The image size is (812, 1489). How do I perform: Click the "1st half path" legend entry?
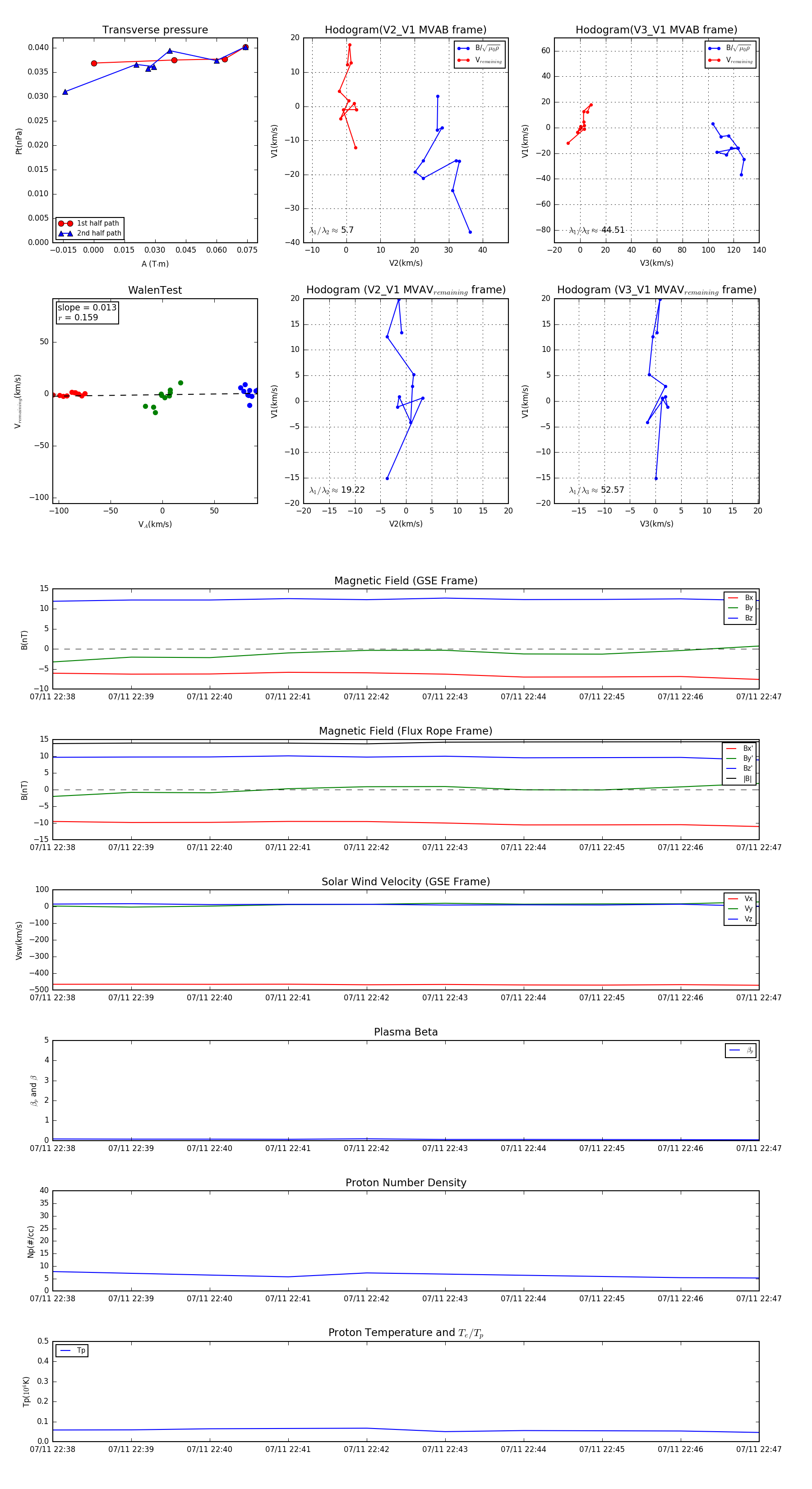pos(90,223)
